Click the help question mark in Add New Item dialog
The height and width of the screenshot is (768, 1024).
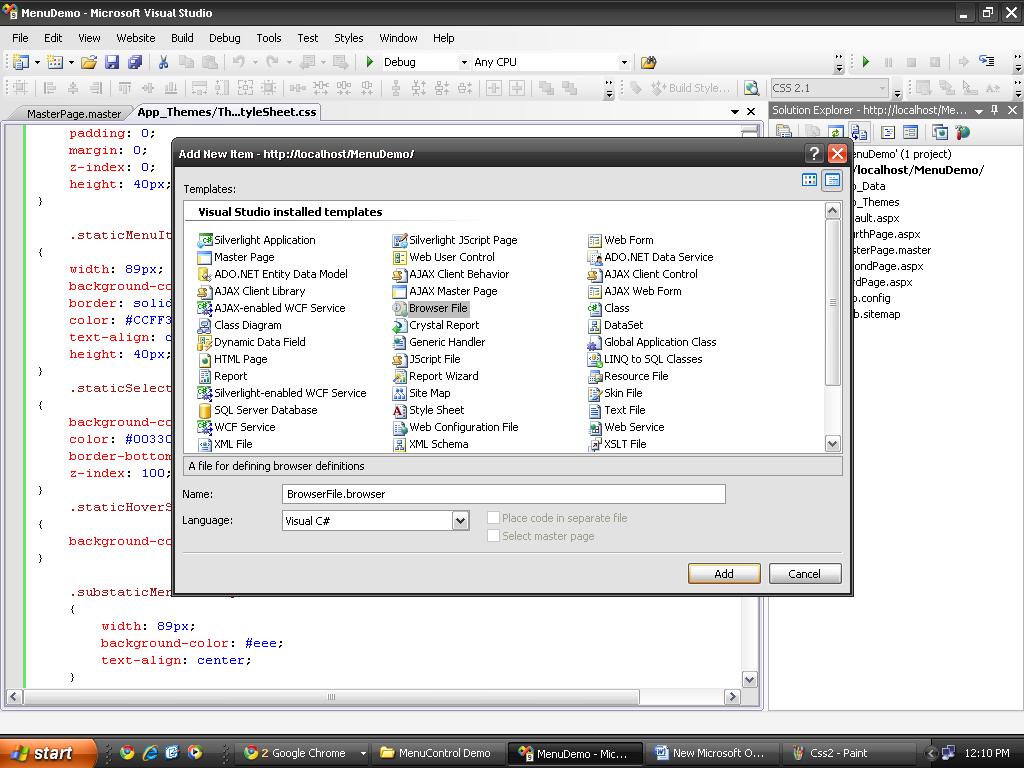[x=814, y=153]
